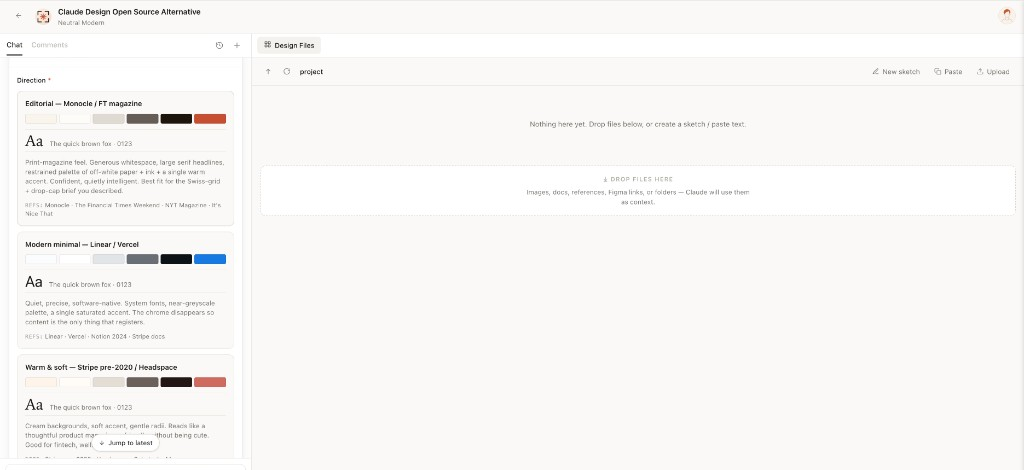Click the Upload button
The image size is (1024, 470).
pos(993,72)
